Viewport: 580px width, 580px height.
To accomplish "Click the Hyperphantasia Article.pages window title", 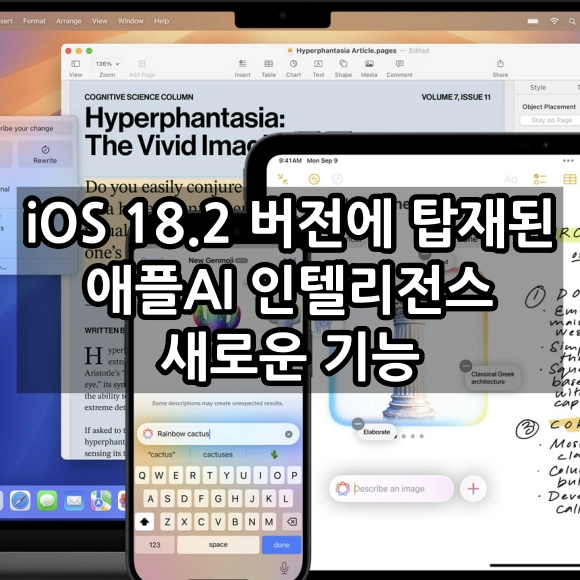I will [x=346, y=51].
